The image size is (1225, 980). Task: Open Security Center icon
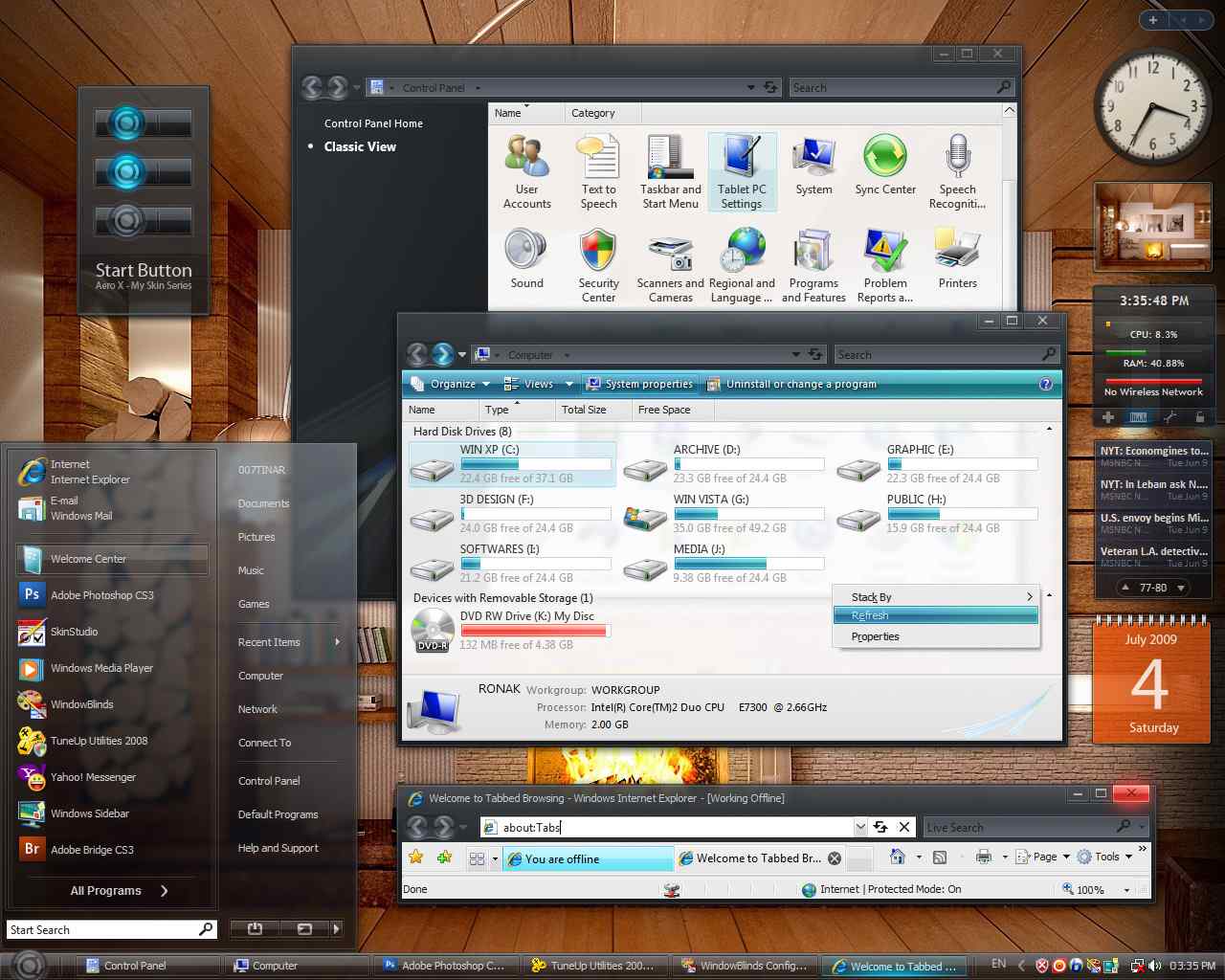click(x=598, y=265)
